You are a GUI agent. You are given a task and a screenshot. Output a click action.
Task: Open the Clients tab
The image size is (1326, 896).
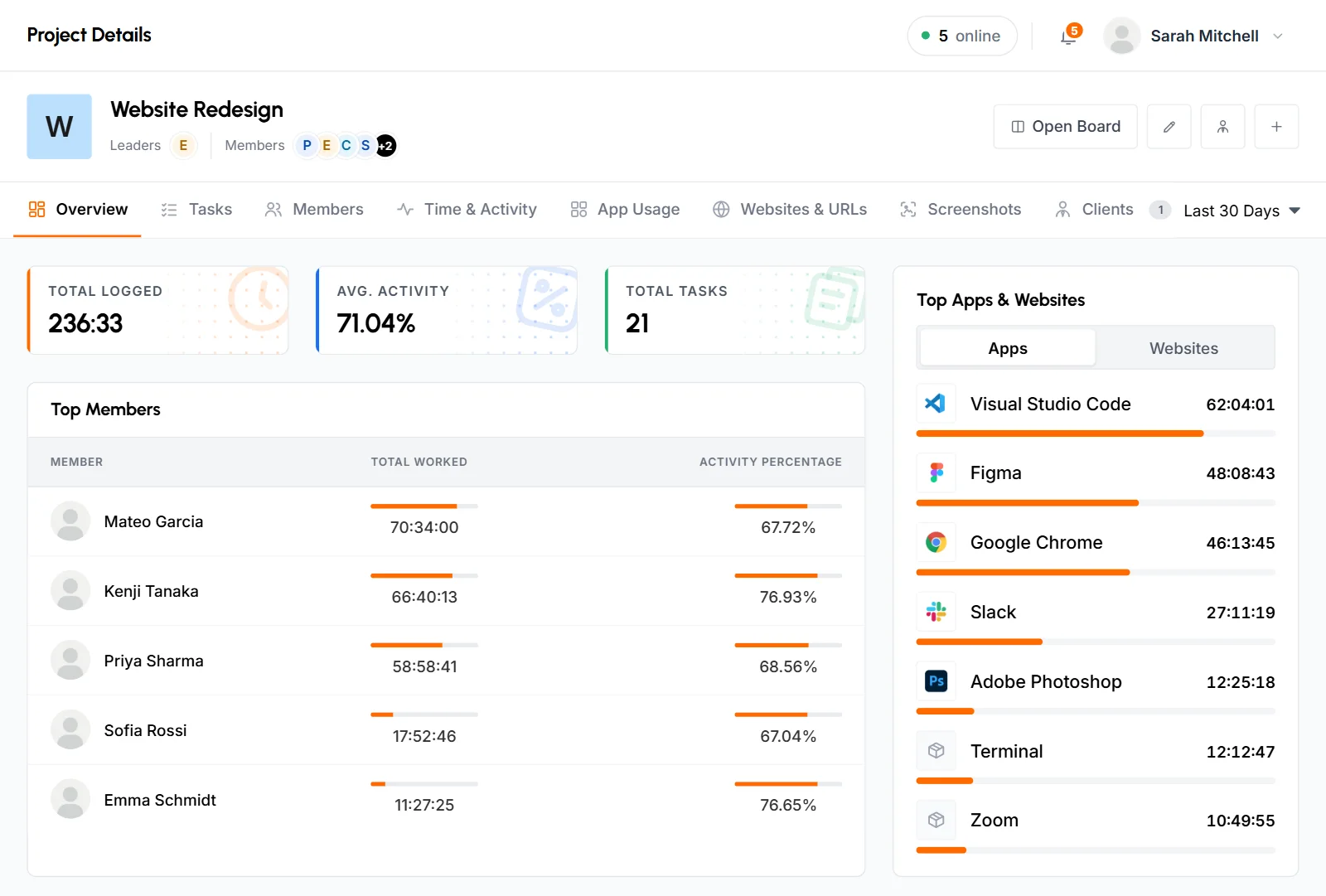tap(1112, 210)
